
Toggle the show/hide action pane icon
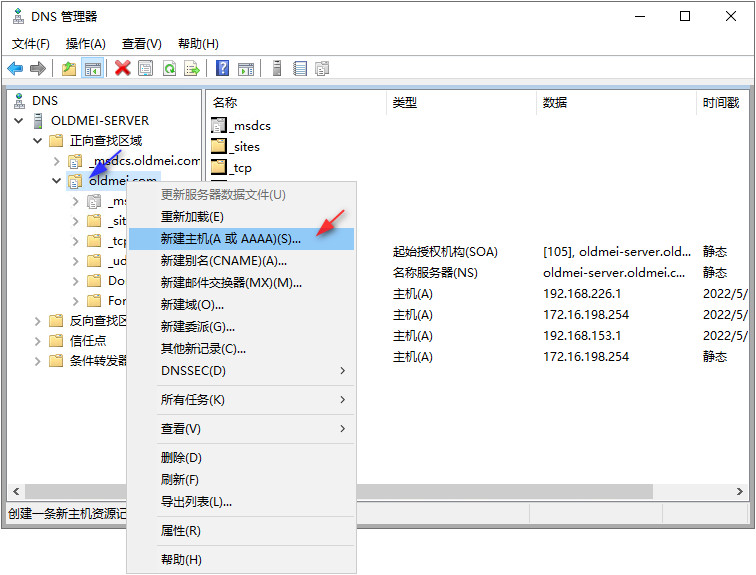click(x=246, y=69)
